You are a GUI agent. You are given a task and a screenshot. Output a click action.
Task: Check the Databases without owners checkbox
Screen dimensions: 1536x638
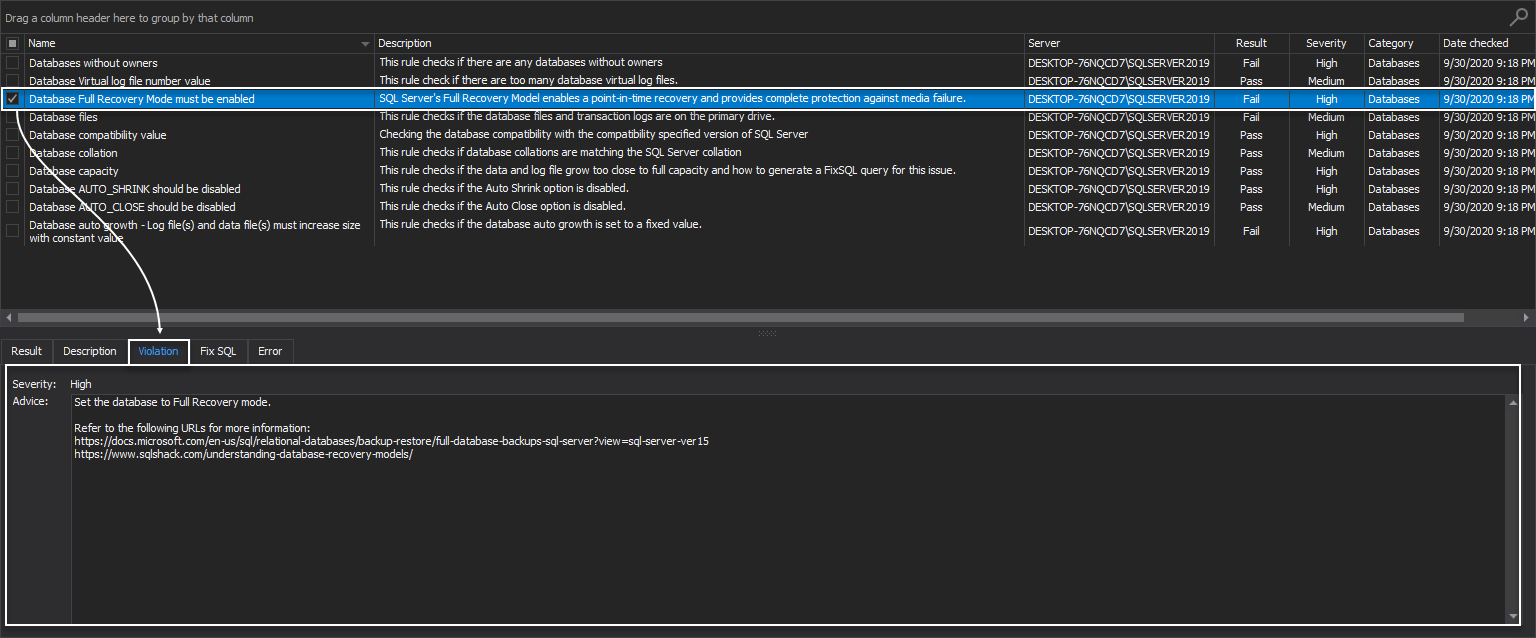point(12,62)
